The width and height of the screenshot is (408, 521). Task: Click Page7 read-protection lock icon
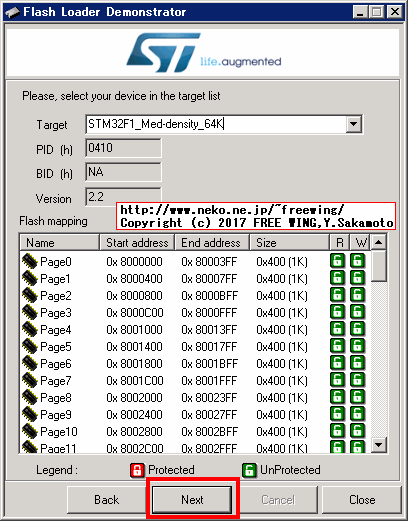[x=337, y=380]
